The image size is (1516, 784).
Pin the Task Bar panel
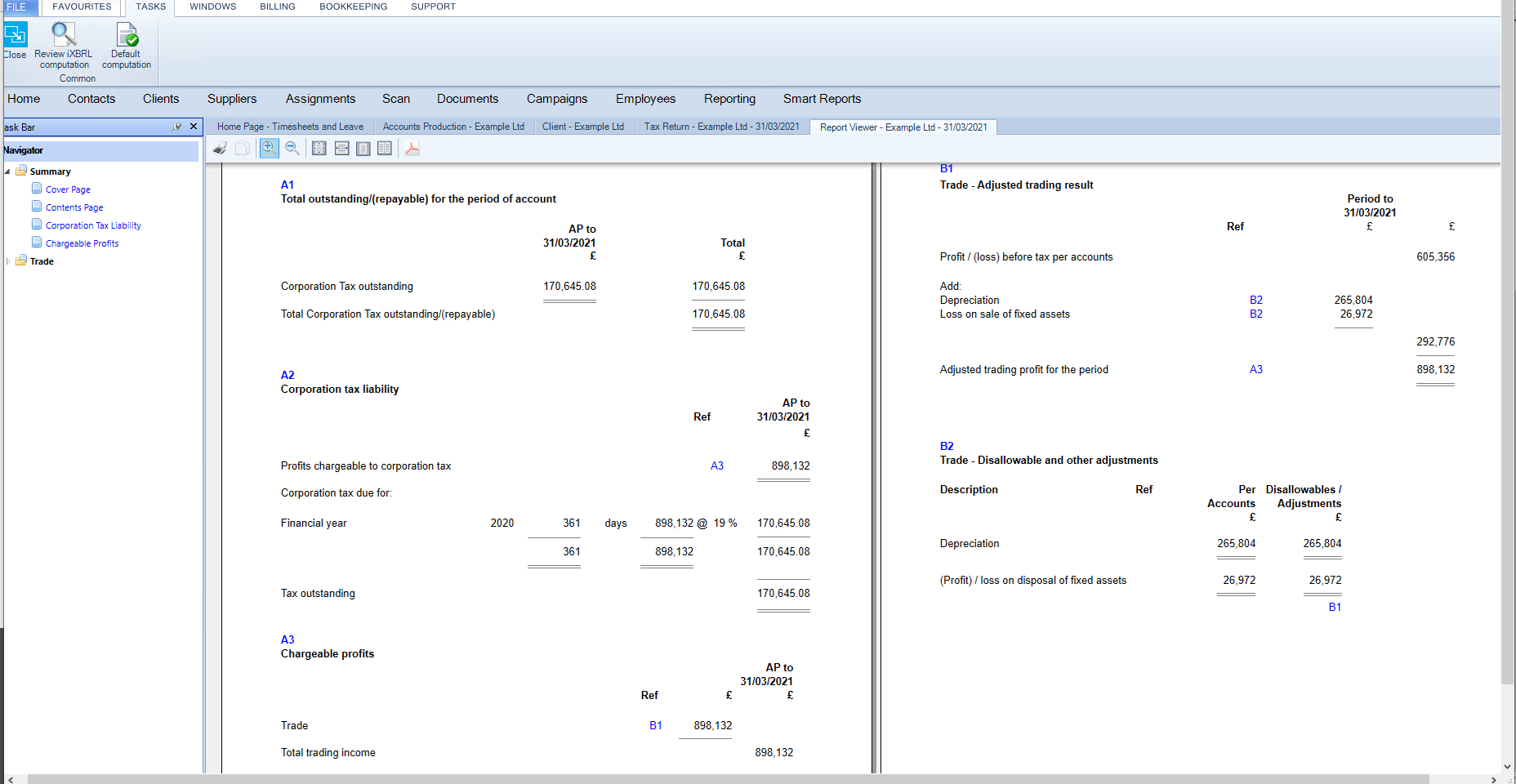click(176, 127)
